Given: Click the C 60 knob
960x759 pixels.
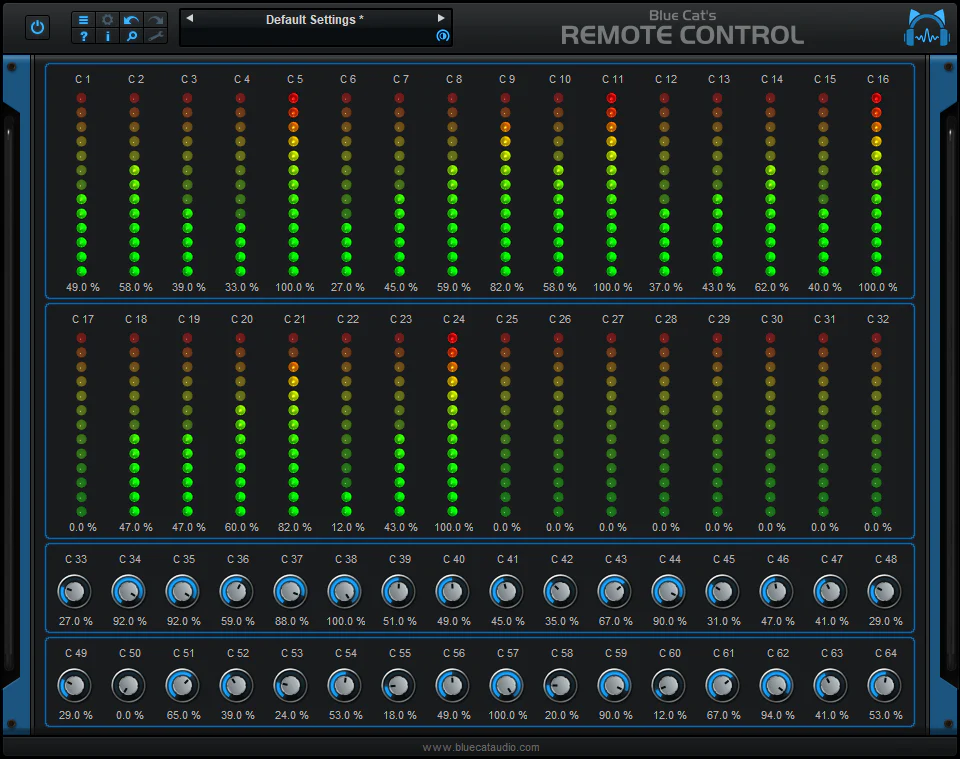Looking at the screenshot, I should [669, 686].
